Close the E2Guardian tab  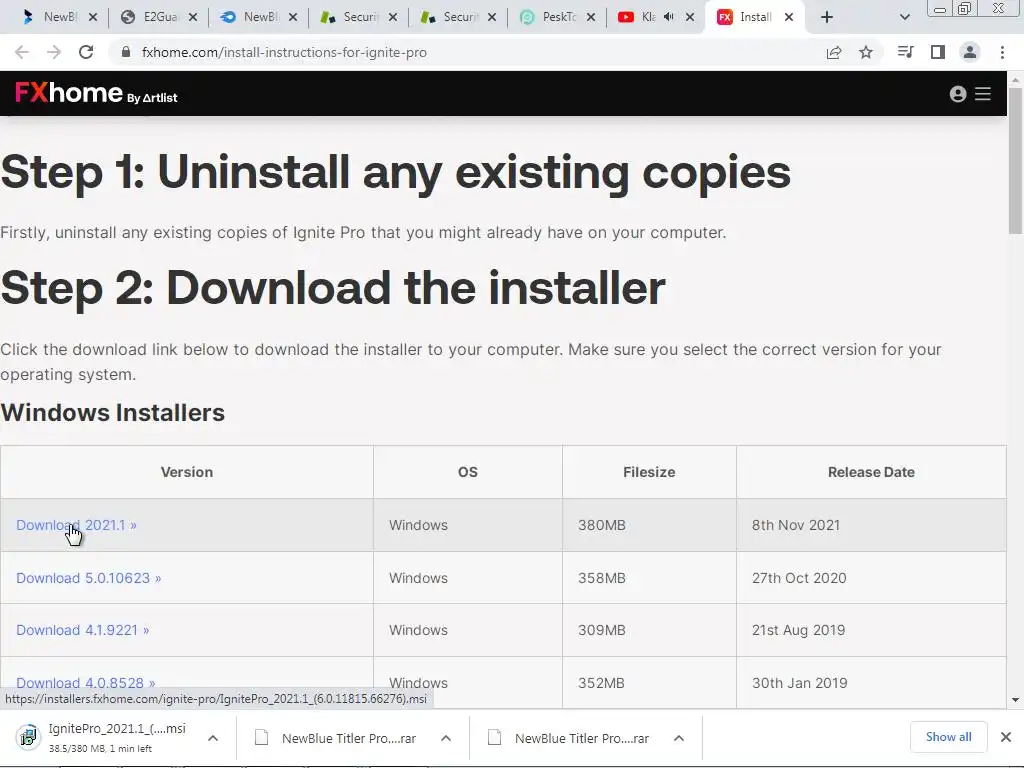(193, 18)
